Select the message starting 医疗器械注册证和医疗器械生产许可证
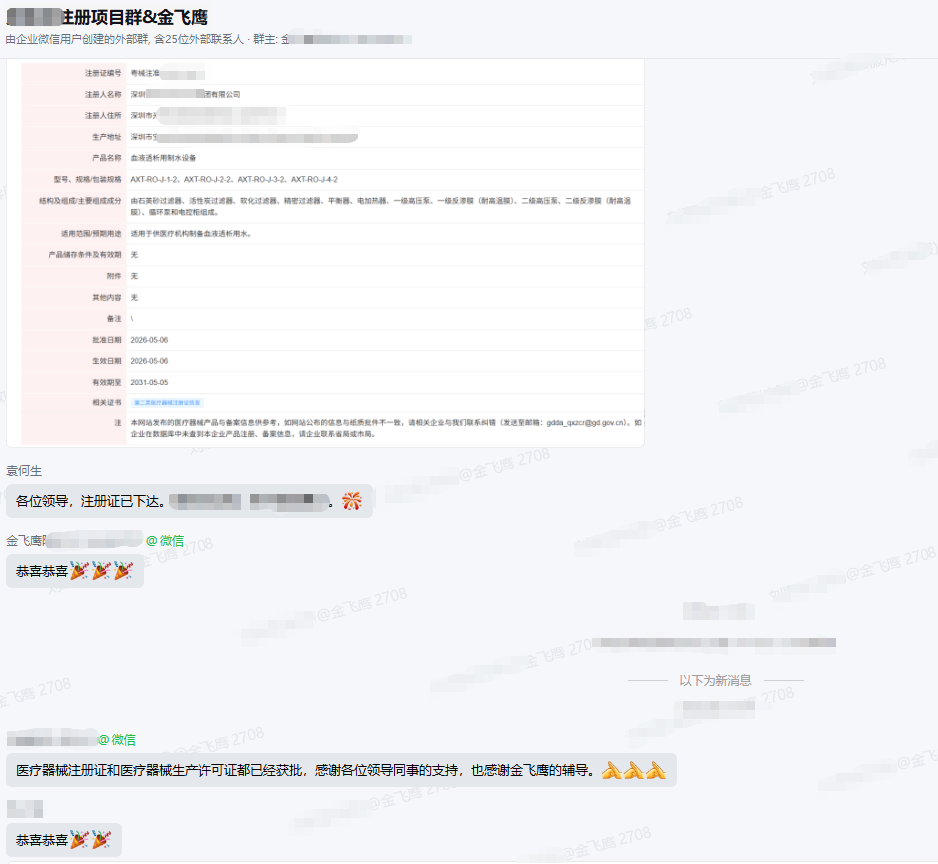The image size is (938, 864). pyautogui.click(x=341, y=770)
